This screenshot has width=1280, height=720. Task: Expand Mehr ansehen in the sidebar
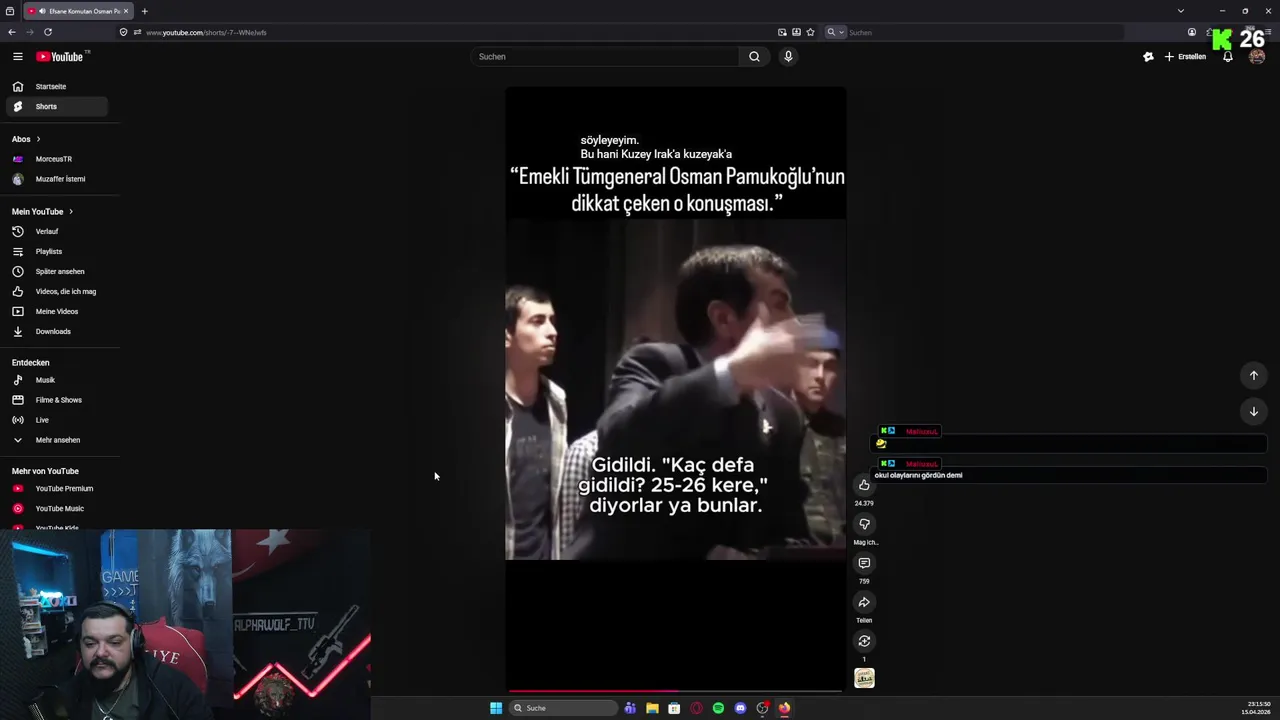pyautogui.click(x=57, y=440)
